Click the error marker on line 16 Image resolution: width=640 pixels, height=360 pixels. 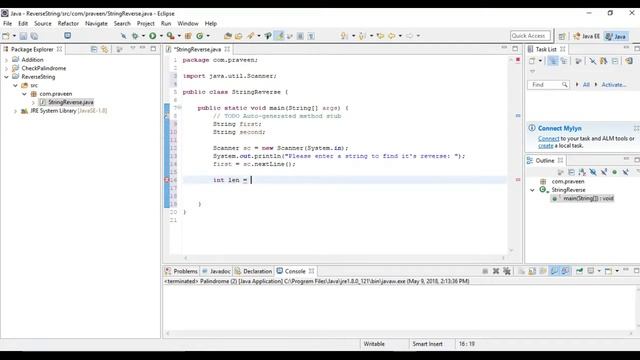(x=167, y=180)
